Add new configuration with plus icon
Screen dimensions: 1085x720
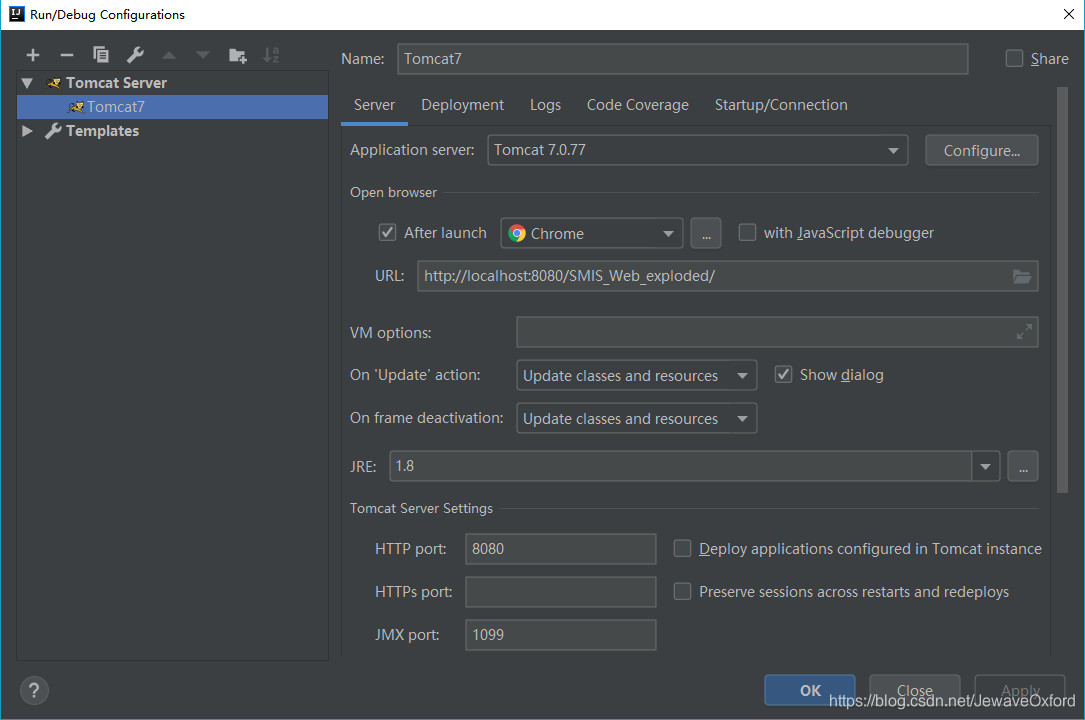(33, 55)
